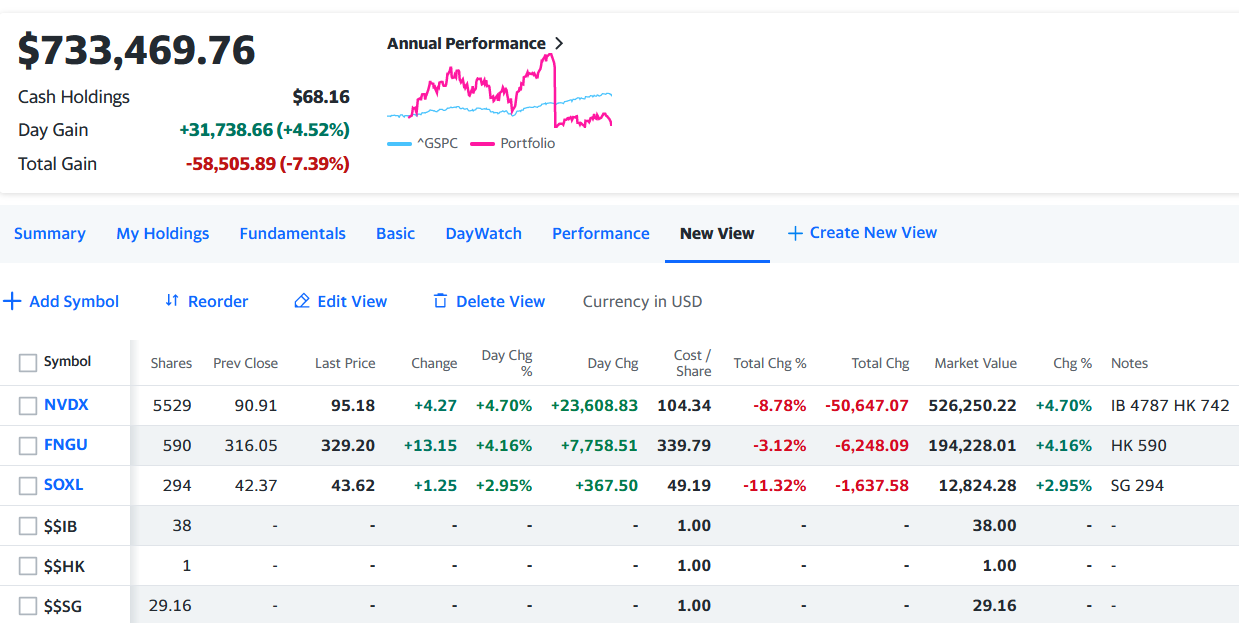
Task: Open the SOXL symbol link
Action: pos(63,485)
